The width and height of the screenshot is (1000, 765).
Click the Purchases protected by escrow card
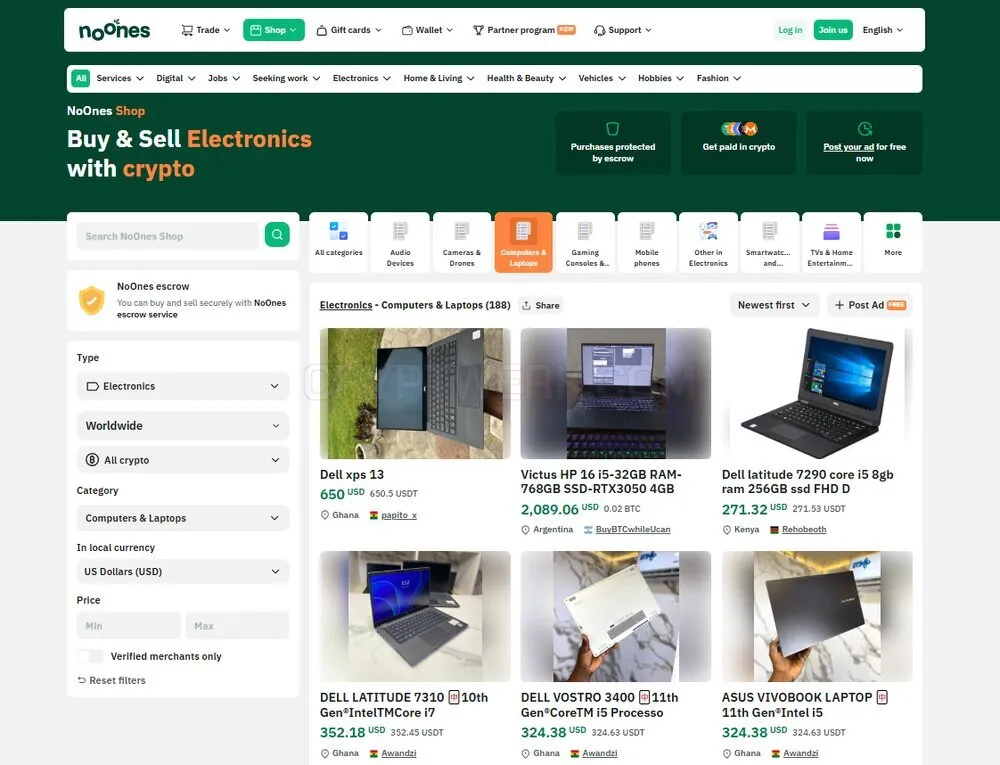coord(613,143)
